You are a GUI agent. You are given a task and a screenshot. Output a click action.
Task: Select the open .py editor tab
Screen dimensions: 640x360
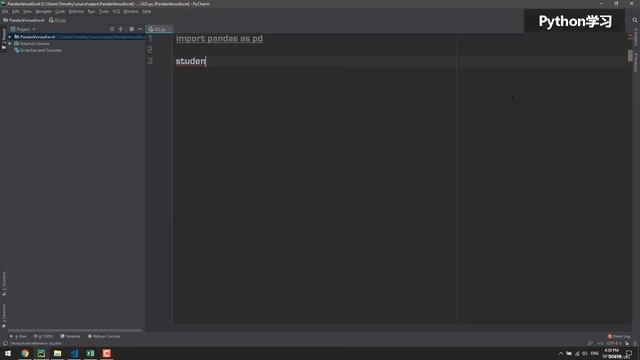point(160,29)
